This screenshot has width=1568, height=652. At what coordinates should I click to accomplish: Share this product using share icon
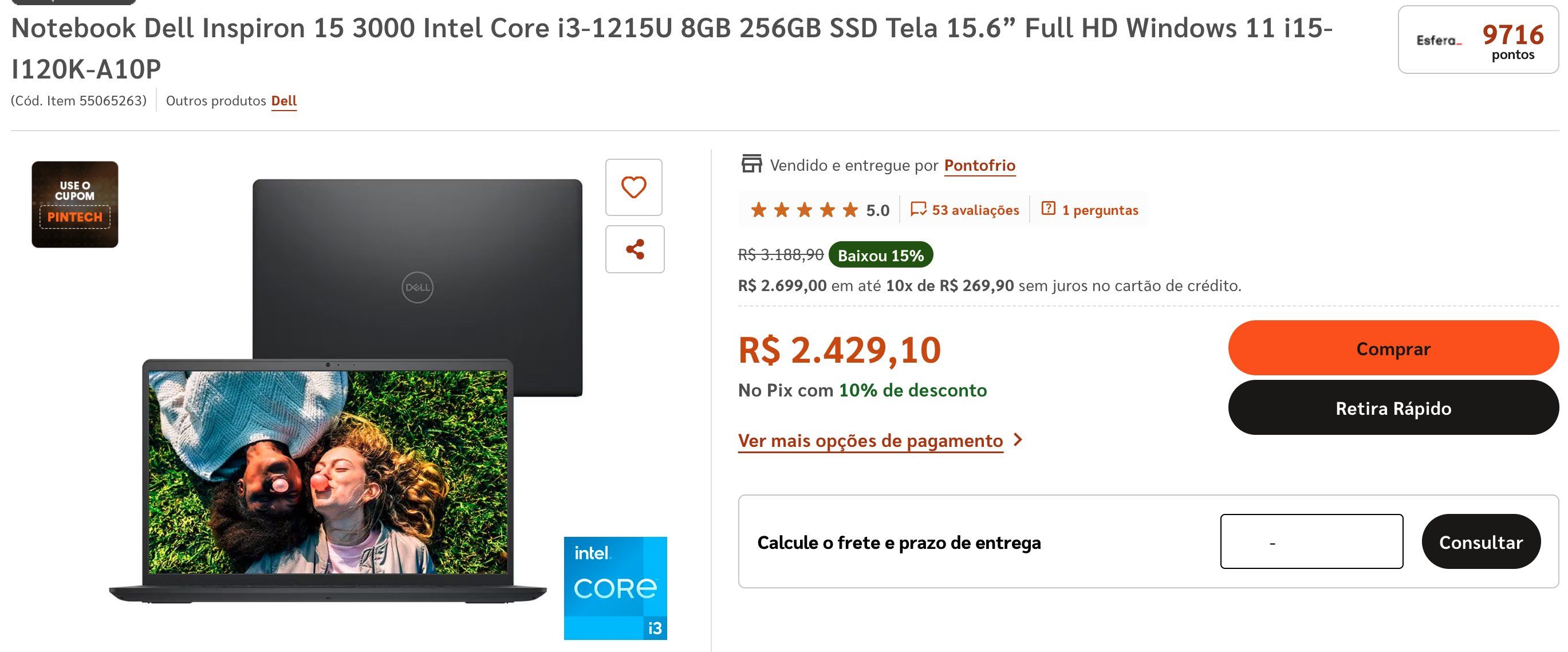click(635, 249)
